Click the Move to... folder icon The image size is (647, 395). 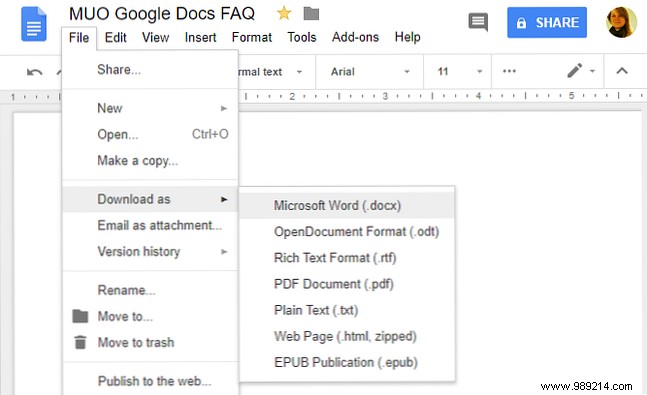pos(80,316)
